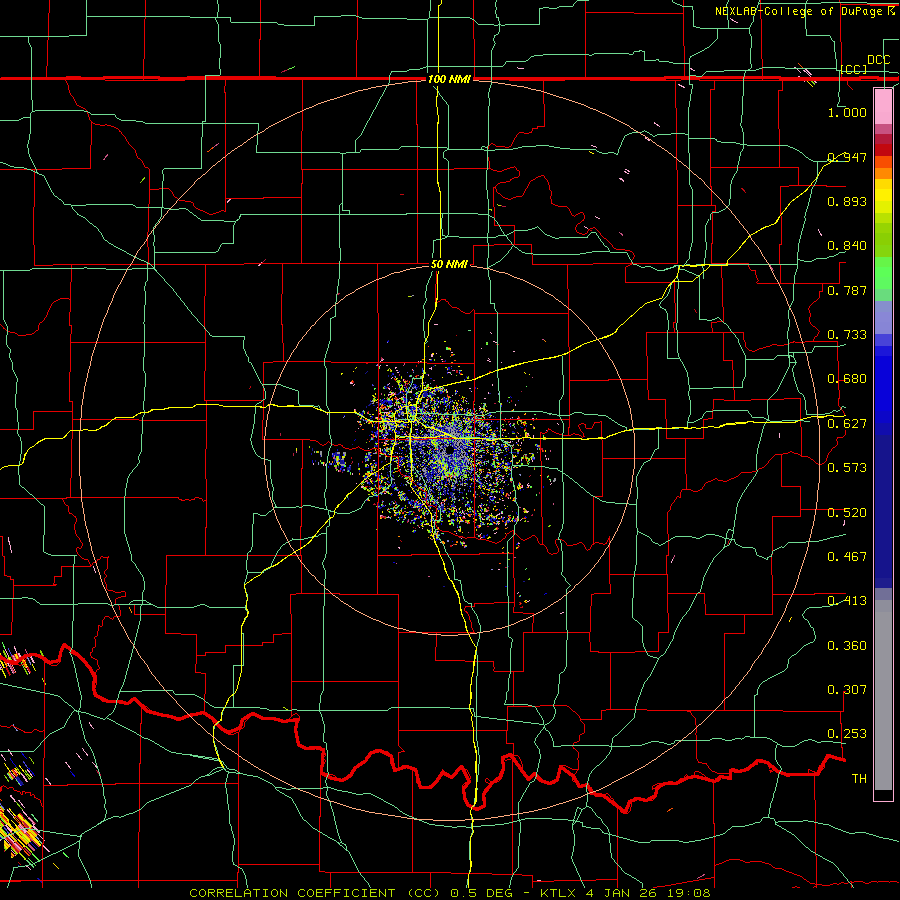Screen dimensions: 900x900
Task: Click the gray low-value color bar segment
Action: (x=883, y=695)
